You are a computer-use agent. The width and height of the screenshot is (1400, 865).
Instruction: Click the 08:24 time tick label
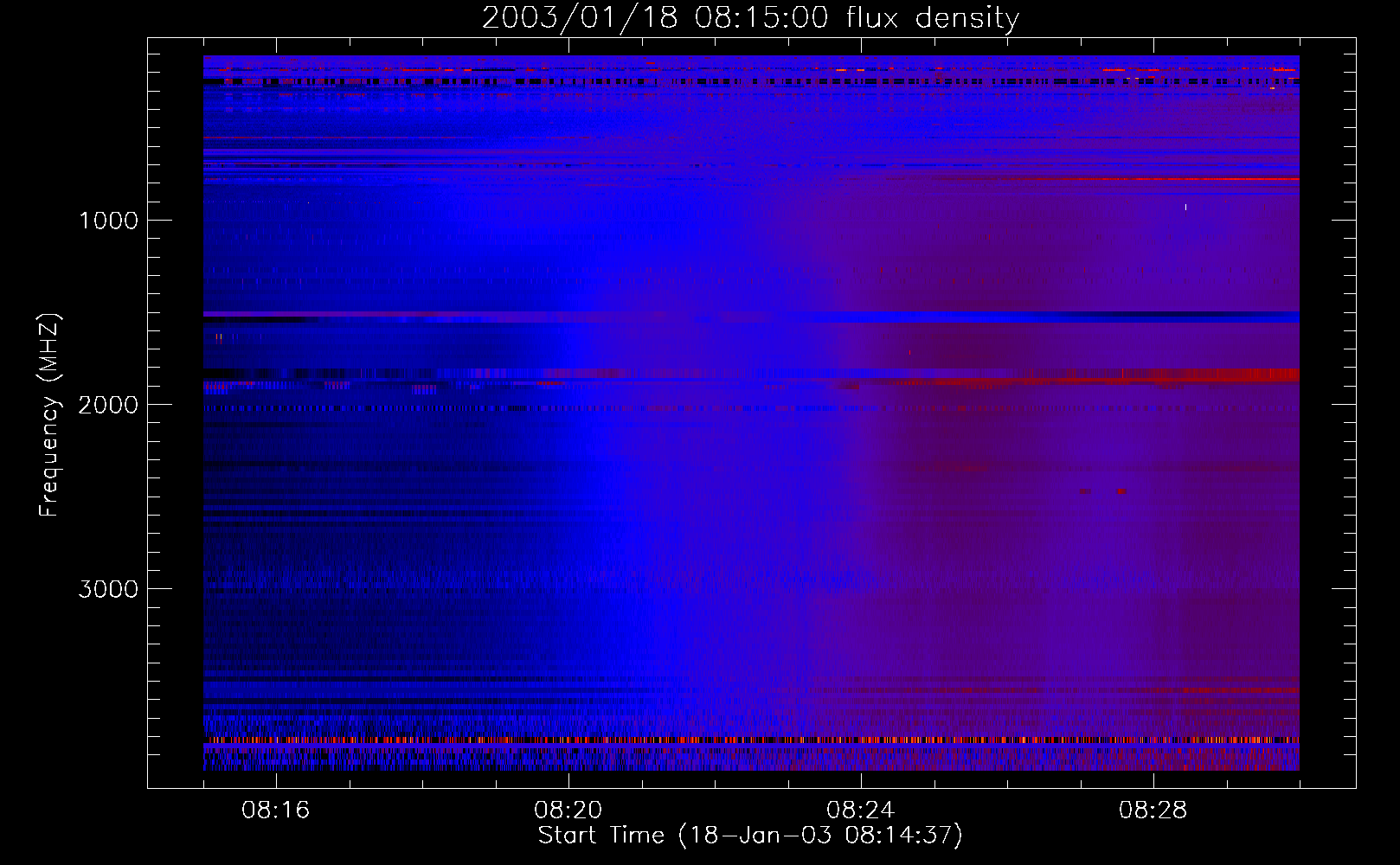[x=860, y=811]
